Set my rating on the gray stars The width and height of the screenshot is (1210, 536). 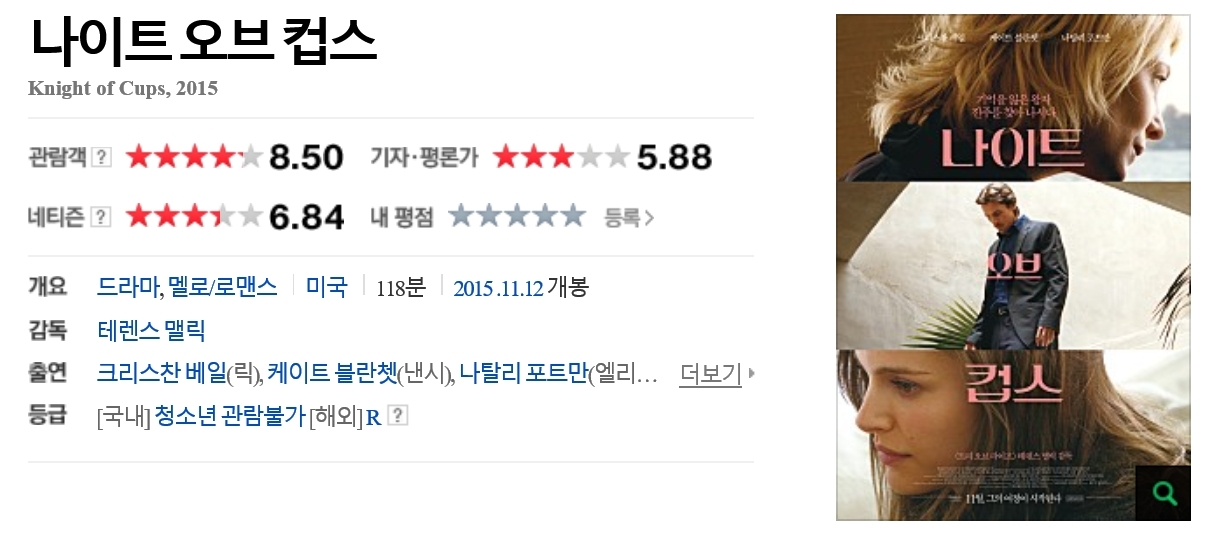[x=517, y=216]
